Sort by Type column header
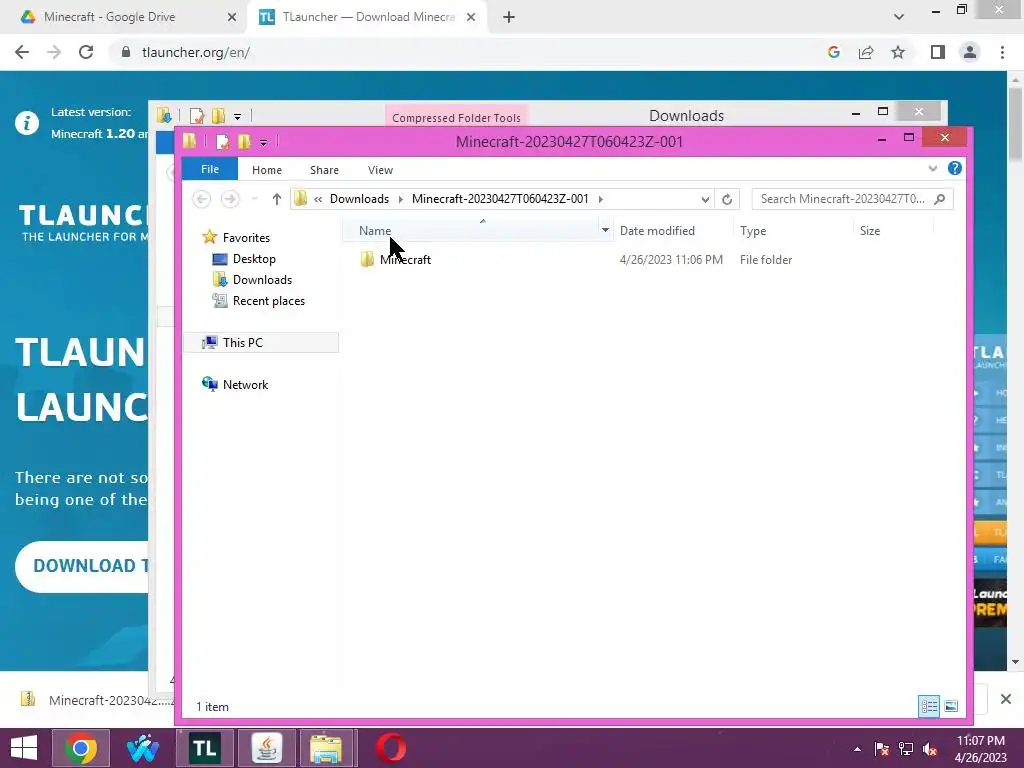This screenshot has width=1024, height=768. point(753,231)
